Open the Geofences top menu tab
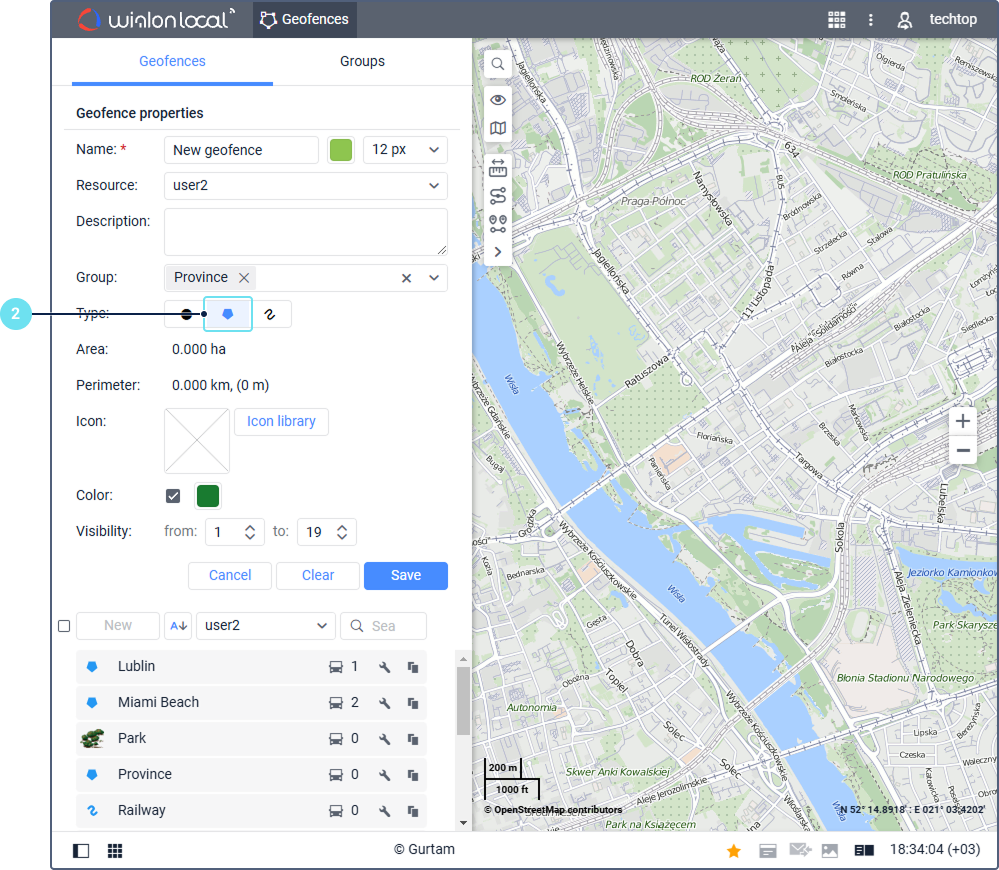 point(304,20)
